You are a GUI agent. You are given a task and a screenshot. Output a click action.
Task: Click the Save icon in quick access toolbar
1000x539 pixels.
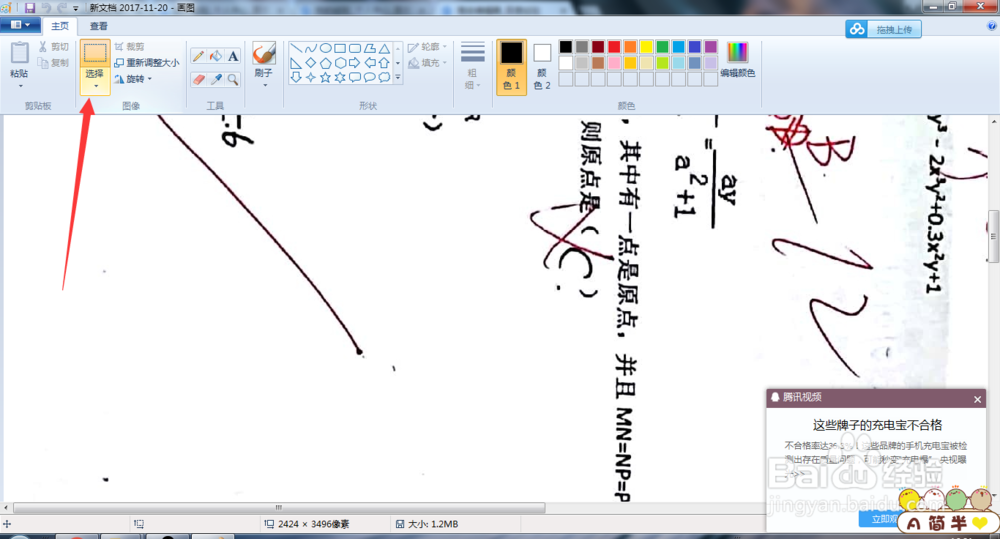30,8
